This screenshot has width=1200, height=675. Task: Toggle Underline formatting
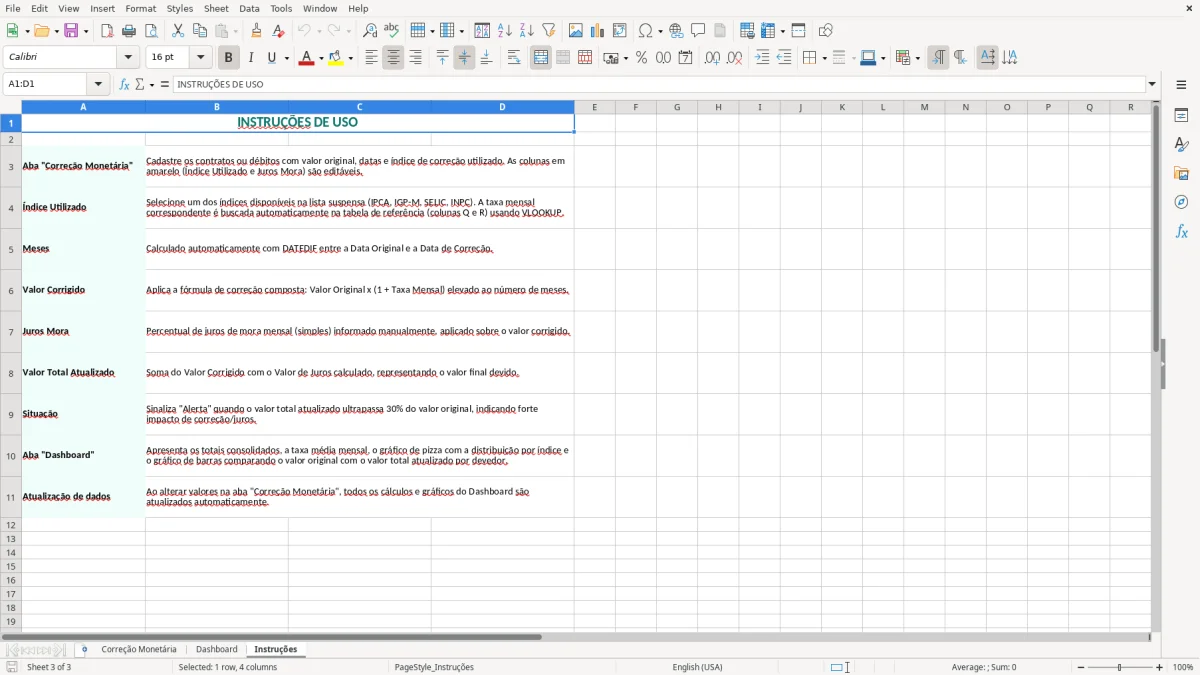pos(271,58)
